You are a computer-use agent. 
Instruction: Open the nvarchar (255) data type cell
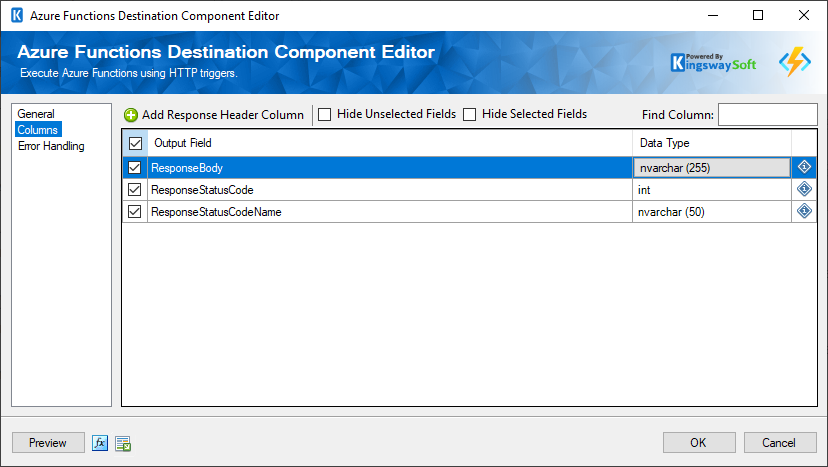(x=712, y=167)
